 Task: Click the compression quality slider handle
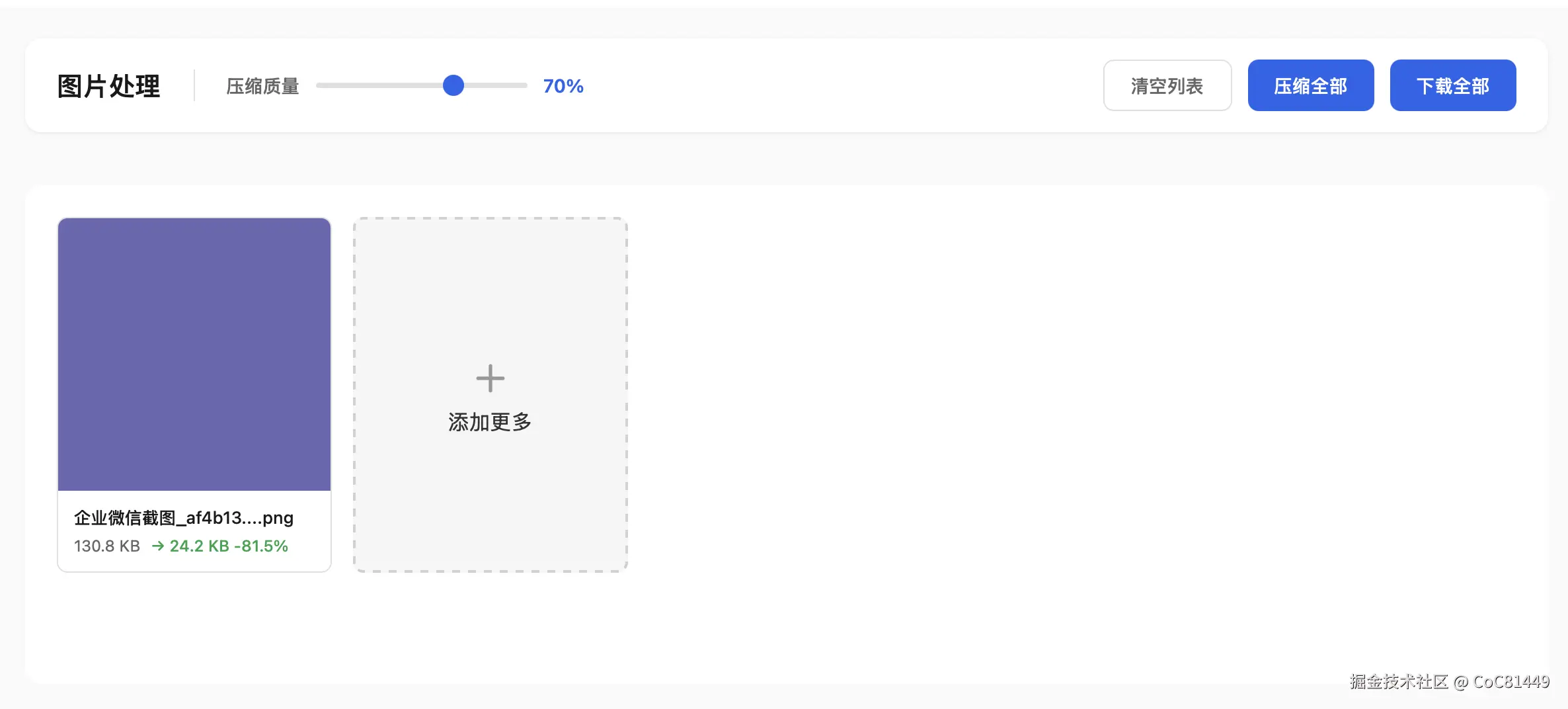(x=453, y=85)
